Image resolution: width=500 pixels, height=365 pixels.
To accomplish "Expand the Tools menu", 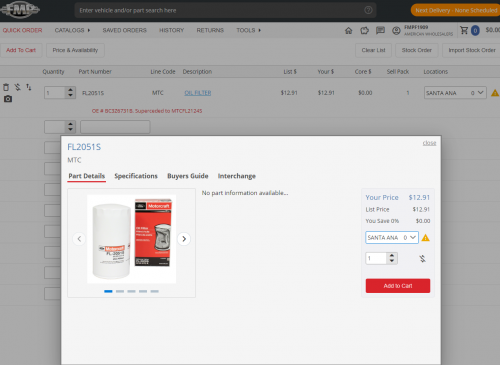I will [x=249, y=30].
